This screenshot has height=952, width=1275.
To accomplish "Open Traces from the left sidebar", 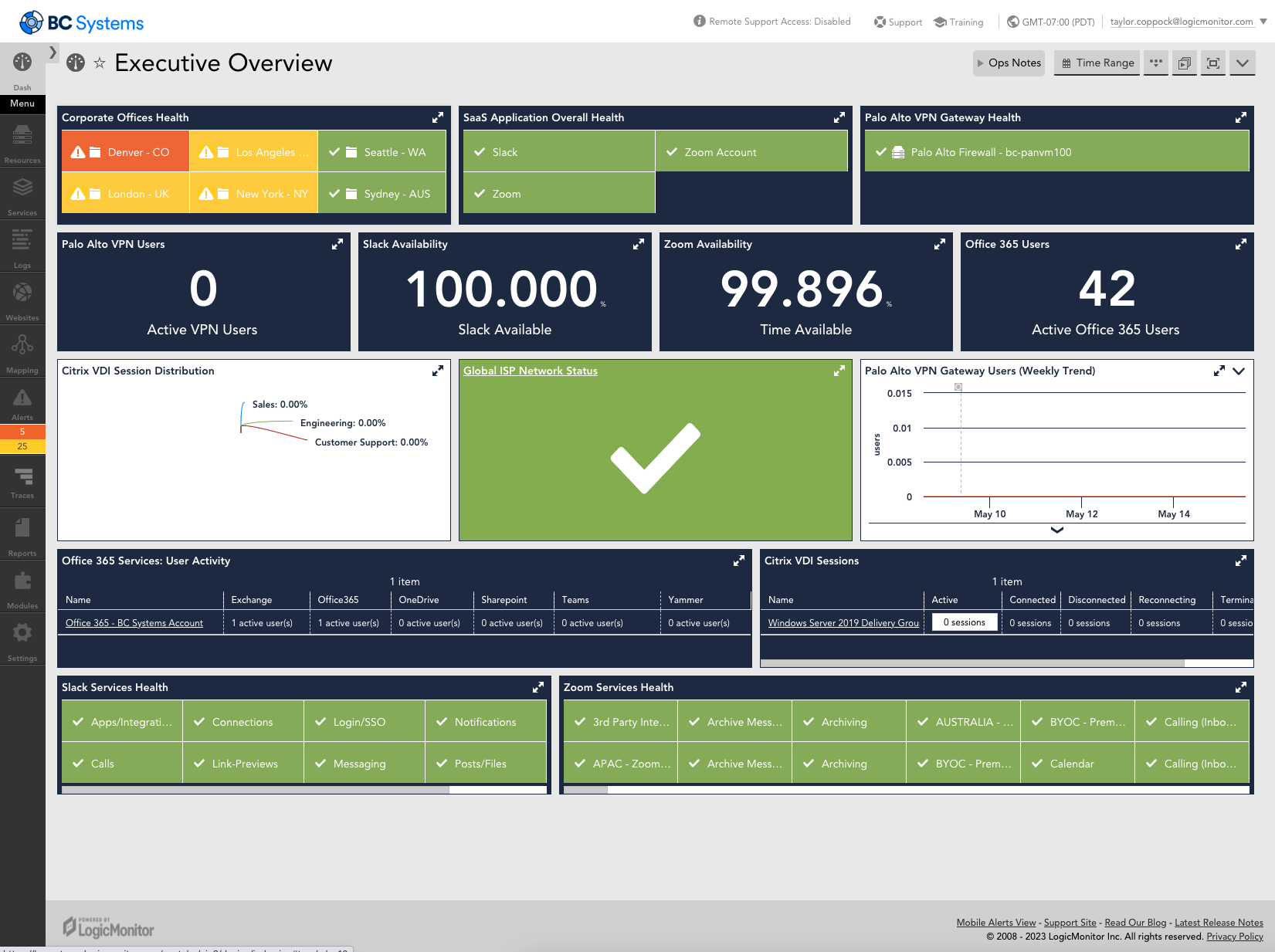I will [x=22, y=482].
